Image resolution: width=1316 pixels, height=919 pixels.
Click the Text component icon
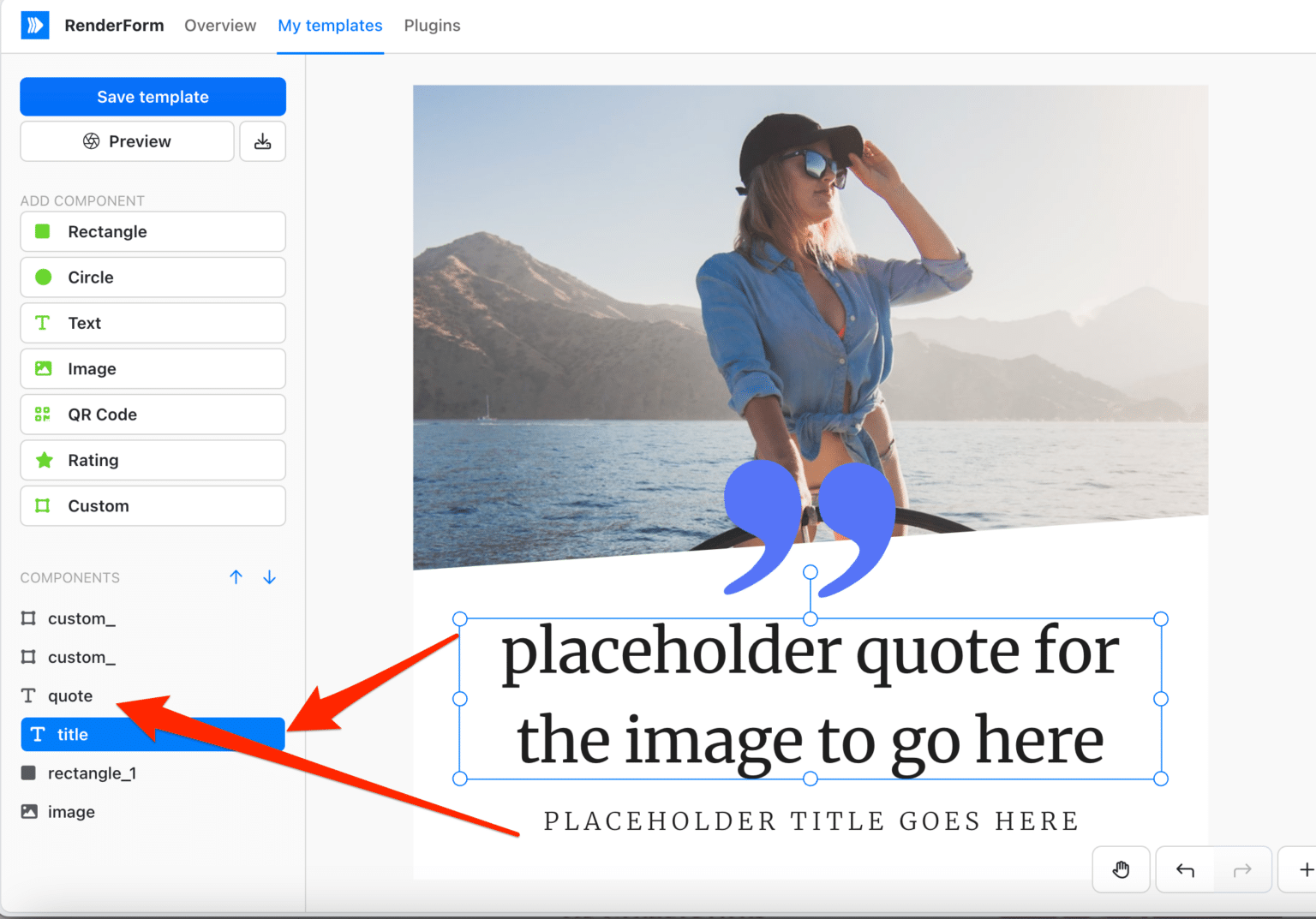[x=43, y=323]
